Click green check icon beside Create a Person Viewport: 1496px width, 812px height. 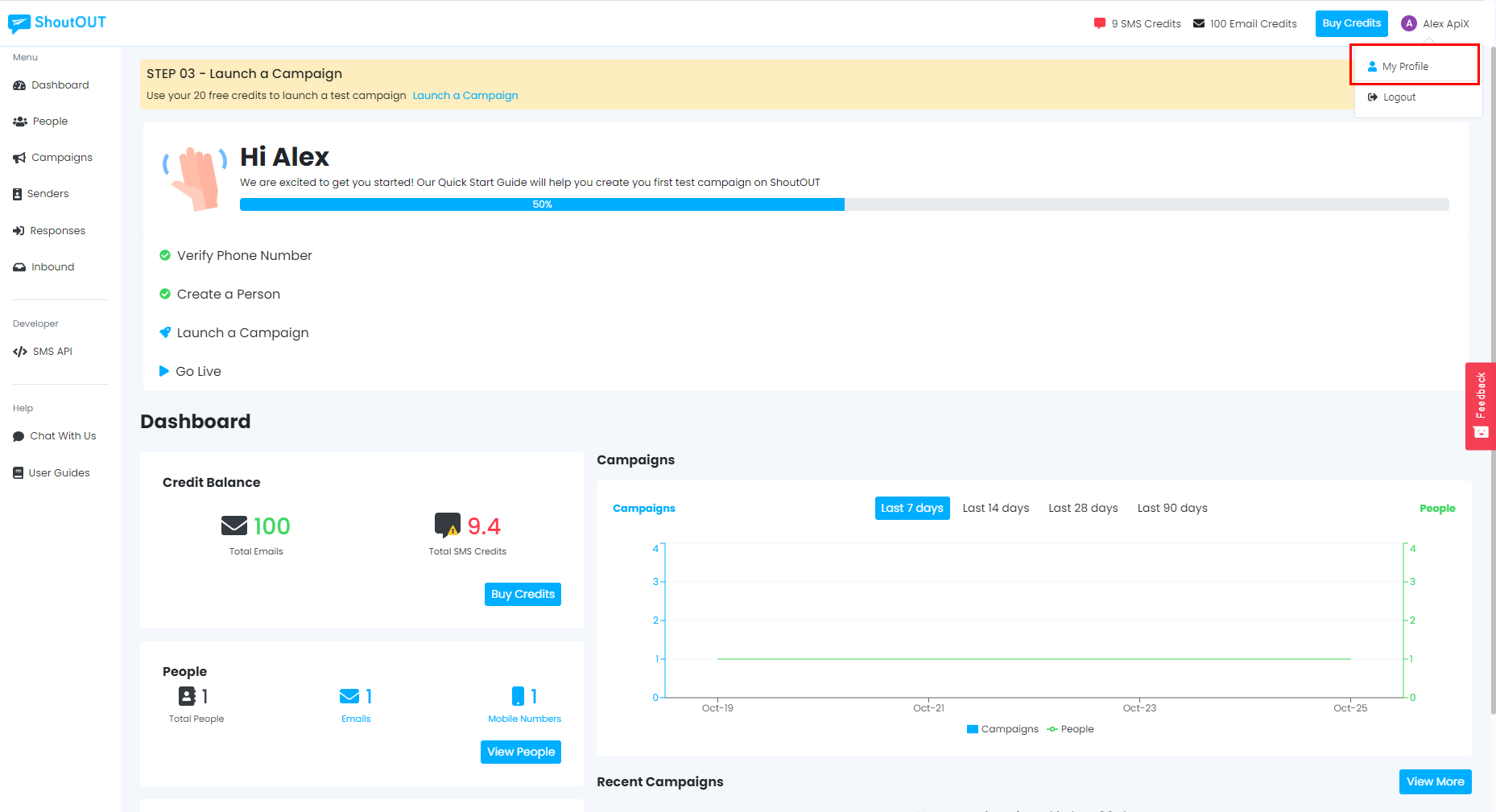pos(165,294)
